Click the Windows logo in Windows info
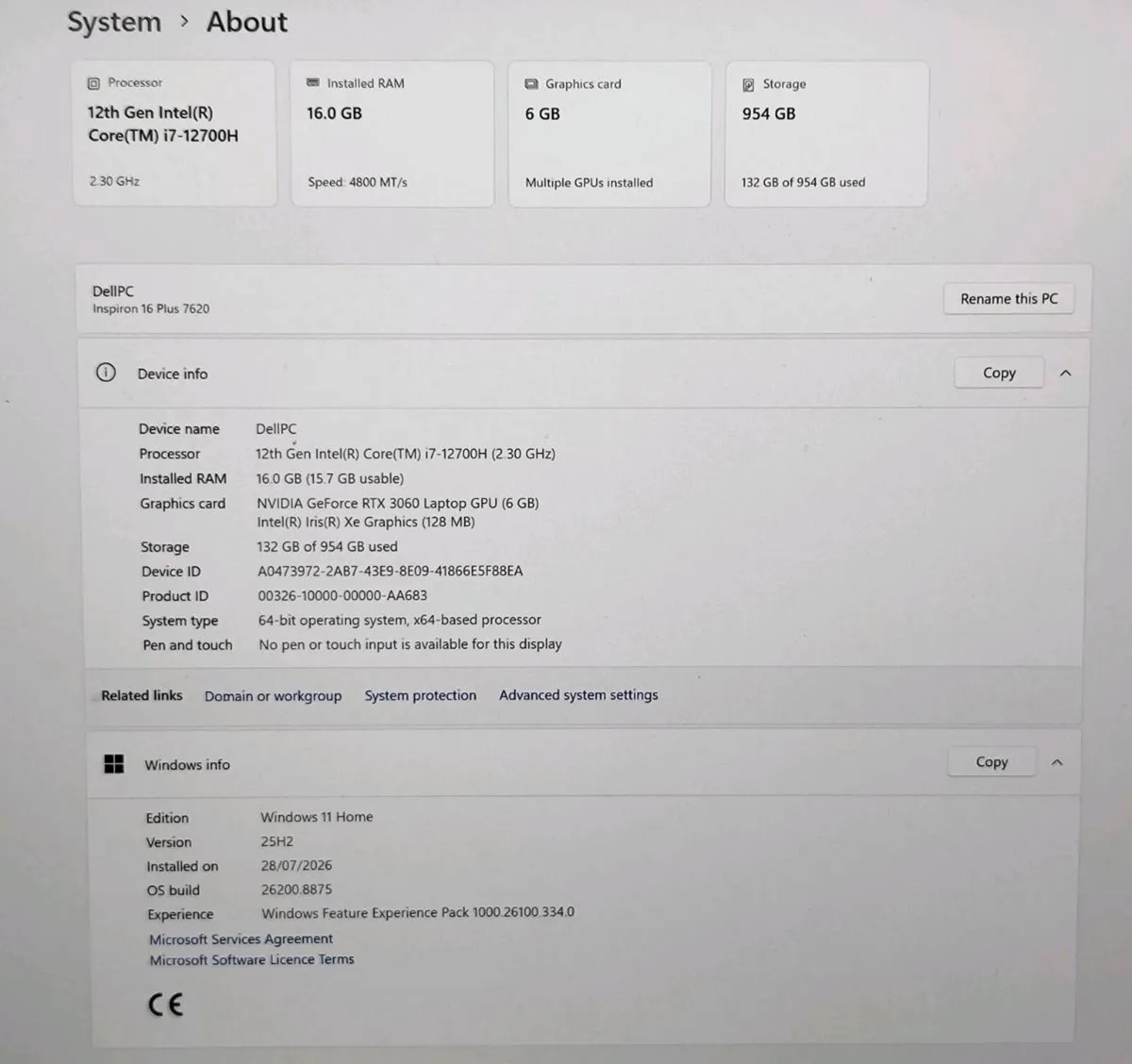1132x1064 pixels. click(113, 764)
